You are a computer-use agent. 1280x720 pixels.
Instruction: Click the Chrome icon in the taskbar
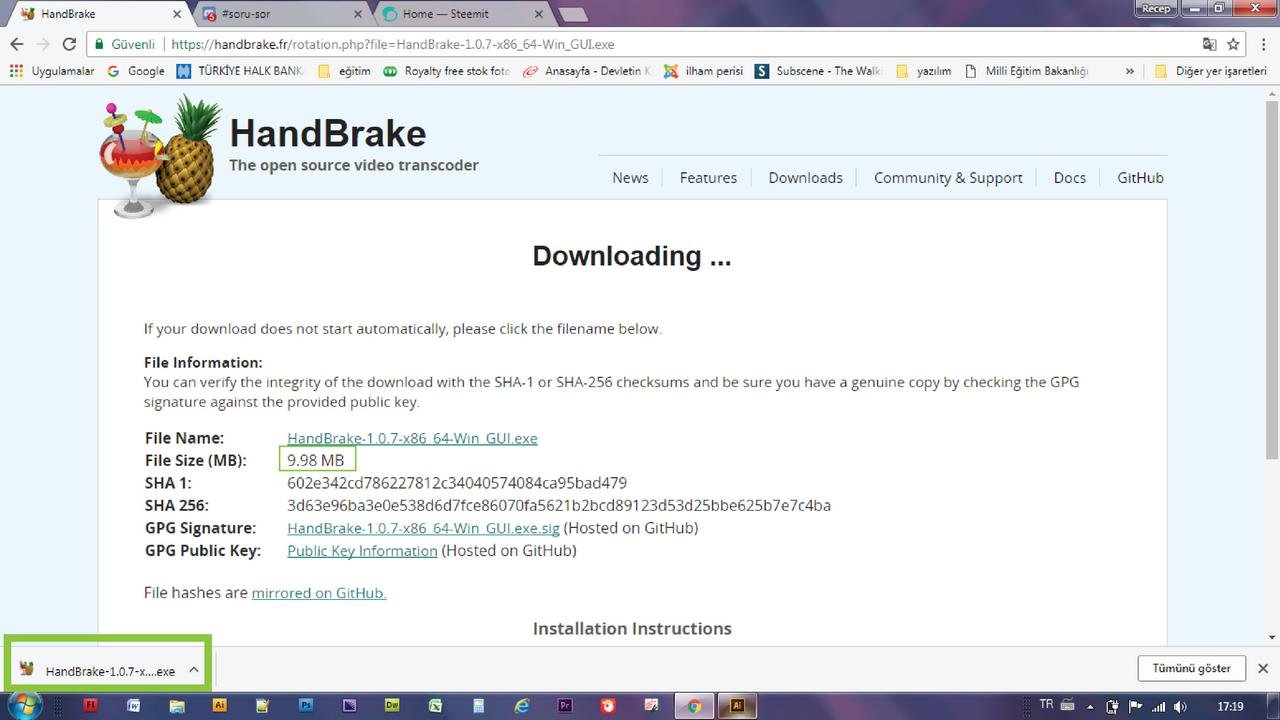[x=694, y=705]
